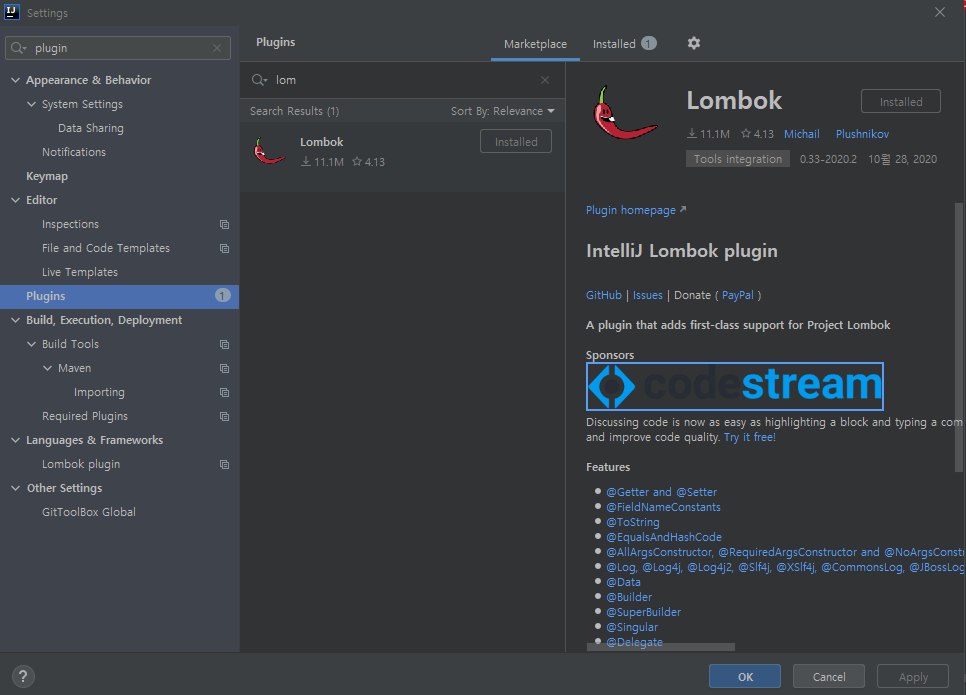
Task: Click the description vertical scrollbar
Action: tap(959, 338)
